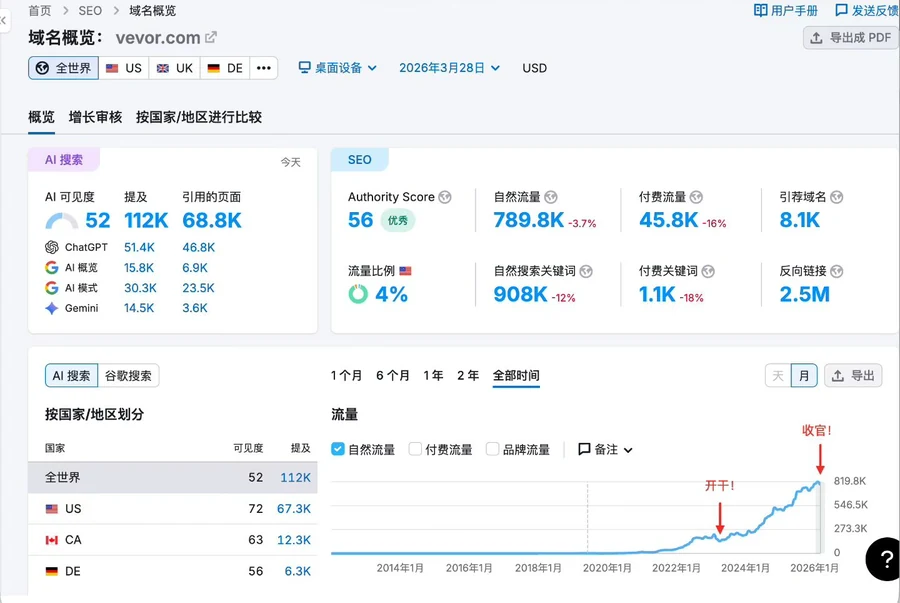
Task: Select AI 搜索 toggle button
Action: point(71,376)
